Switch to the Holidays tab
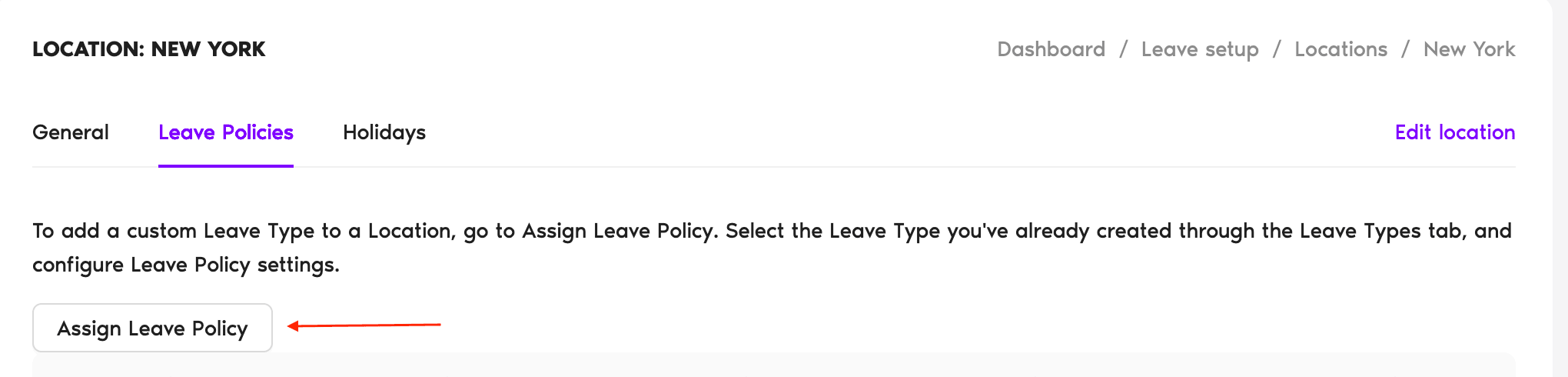The width and height of the screenshot is (1568, 377). coord(384,132)
